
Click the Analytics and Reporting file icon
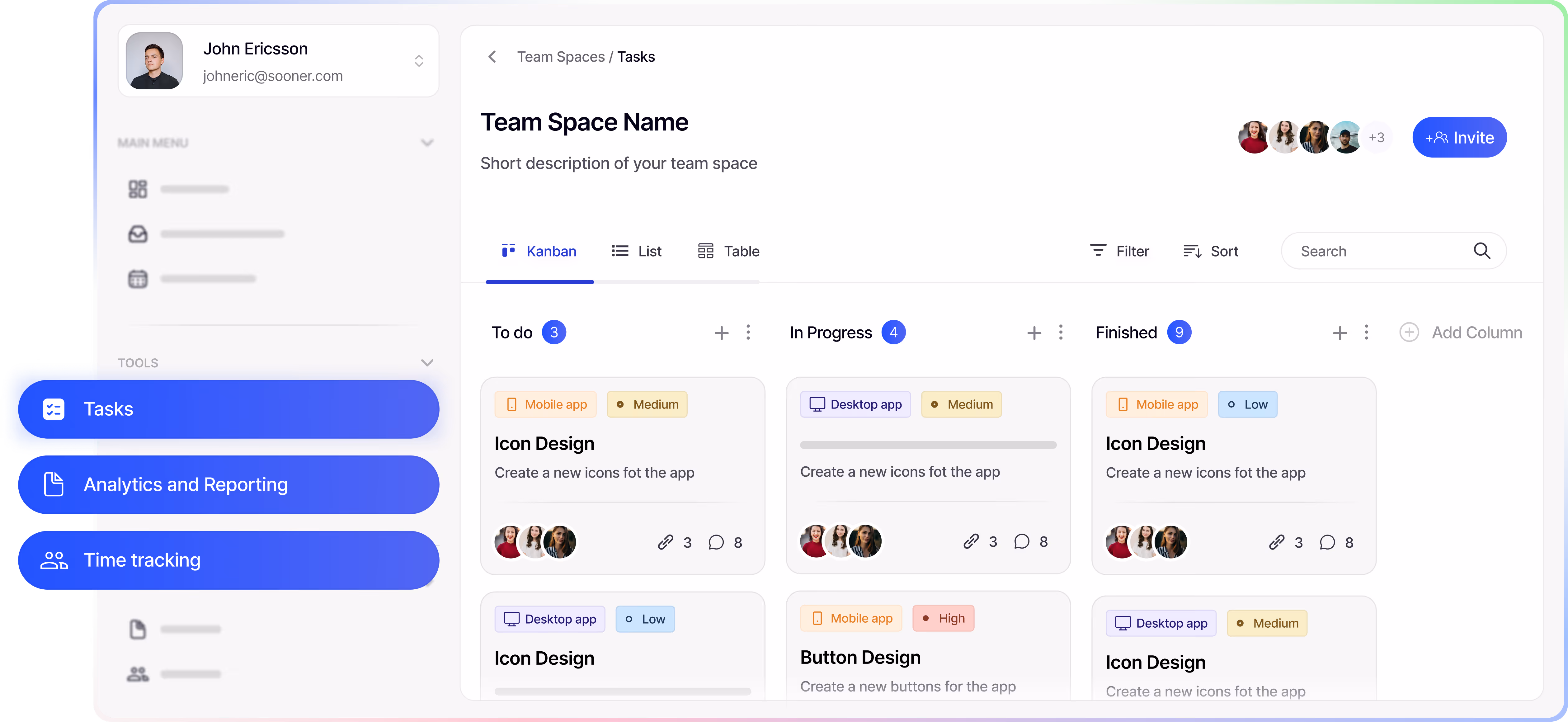click(54, 484)
